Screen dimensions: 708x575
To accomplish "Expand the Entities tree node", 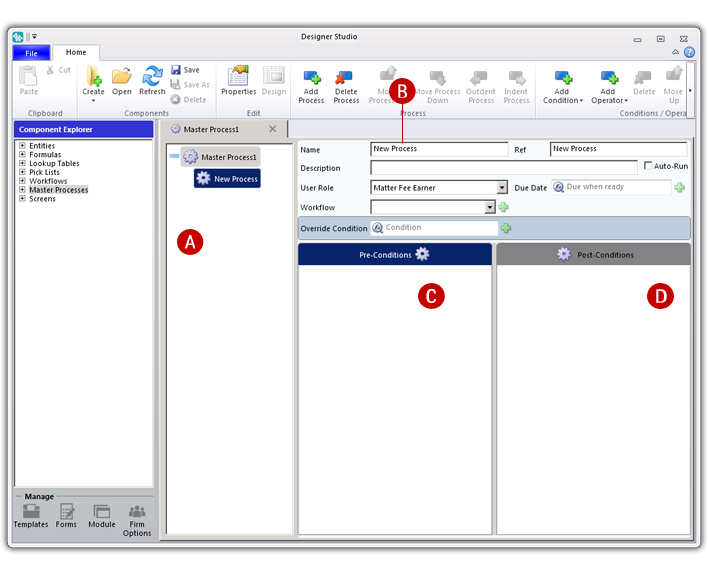I will [22, 146].
